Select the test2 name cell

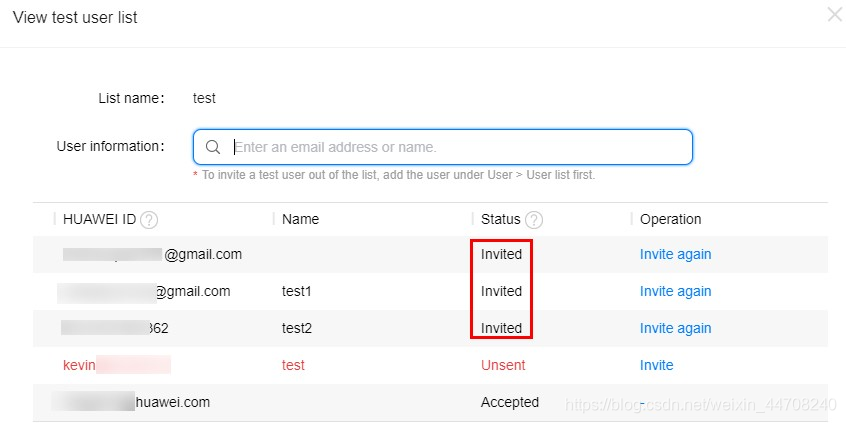tap(297, 328)
